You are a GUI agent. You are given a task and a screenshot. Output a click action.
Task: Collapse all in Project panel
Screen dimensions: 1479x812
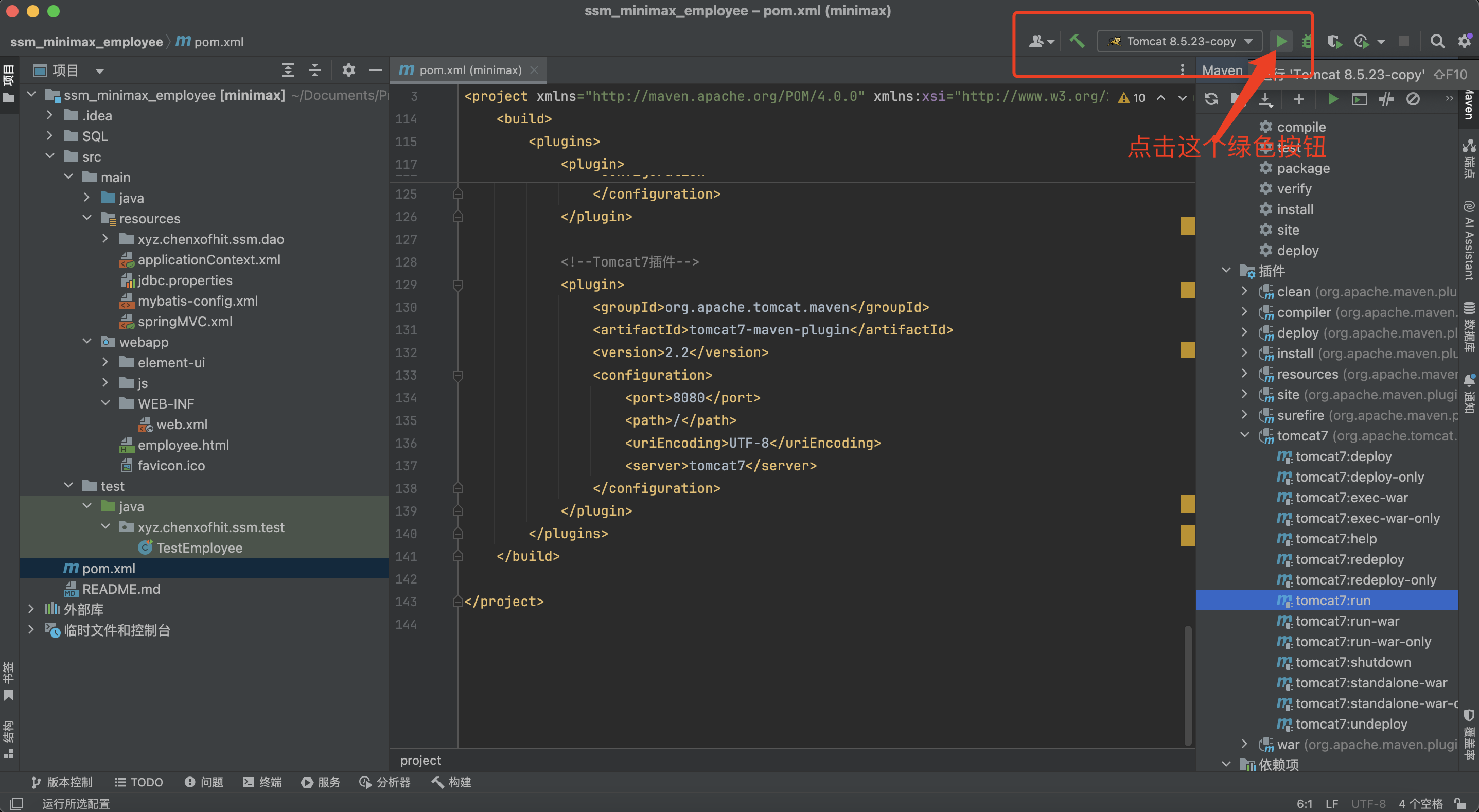[314, 70]
